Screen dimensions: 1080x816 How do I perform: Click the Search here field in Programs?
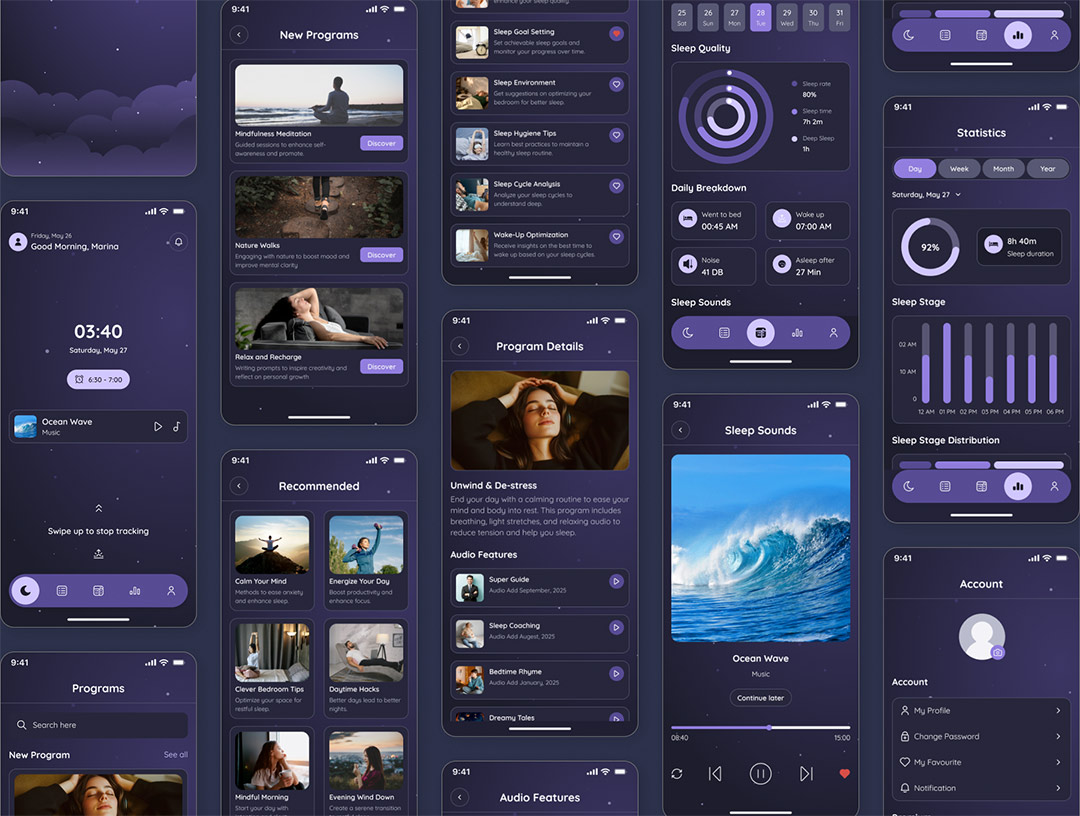click(x=98, y=725)
